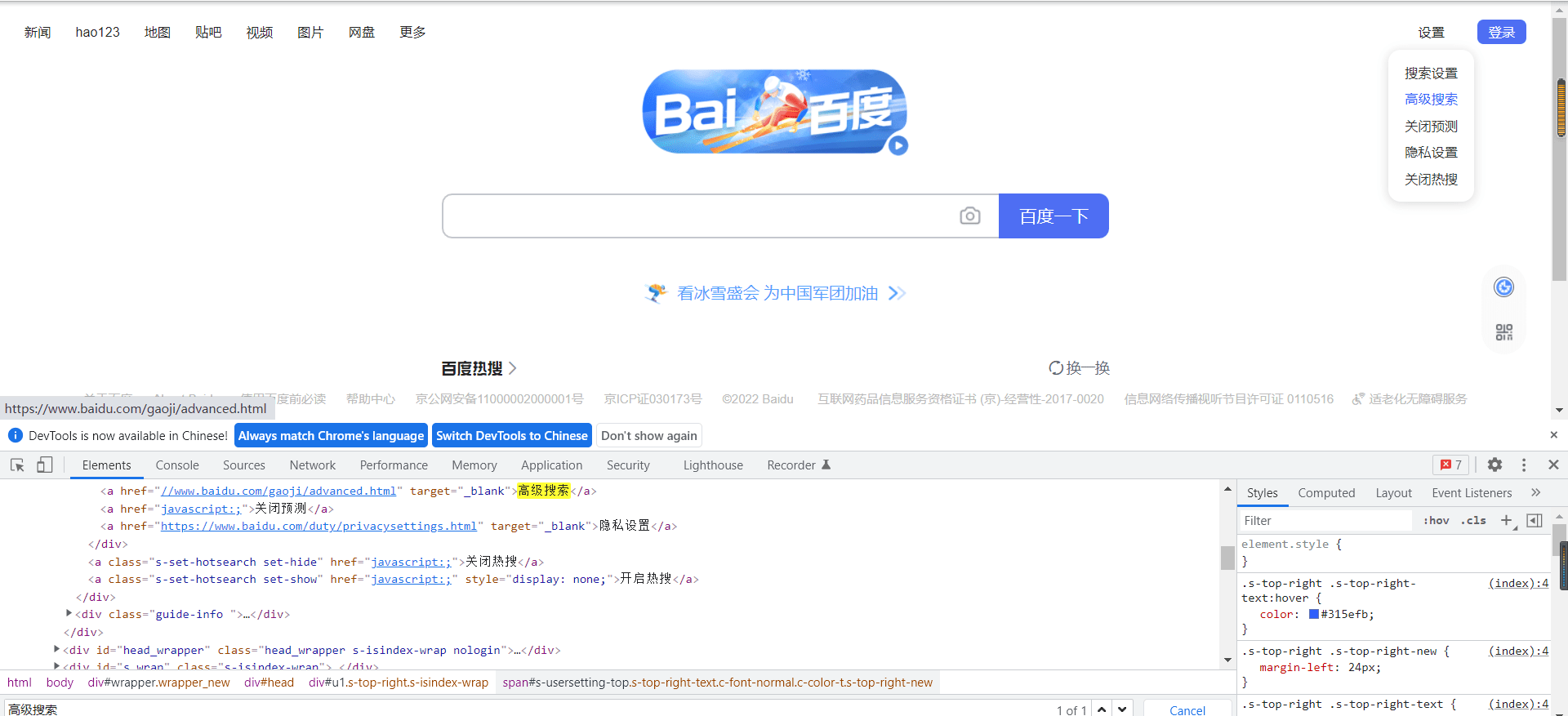The height and width of the screenshot is (716, 1568).
Task: Select 搜索设置 from the settings menu
Action: tap(1431, 73)
